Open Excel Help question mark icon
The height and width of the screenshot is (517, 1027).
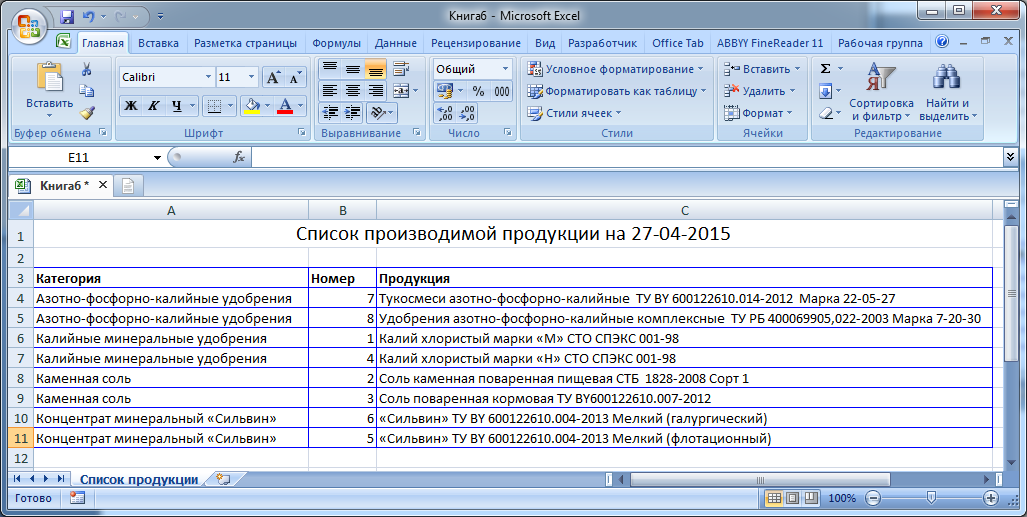[942, 43]
